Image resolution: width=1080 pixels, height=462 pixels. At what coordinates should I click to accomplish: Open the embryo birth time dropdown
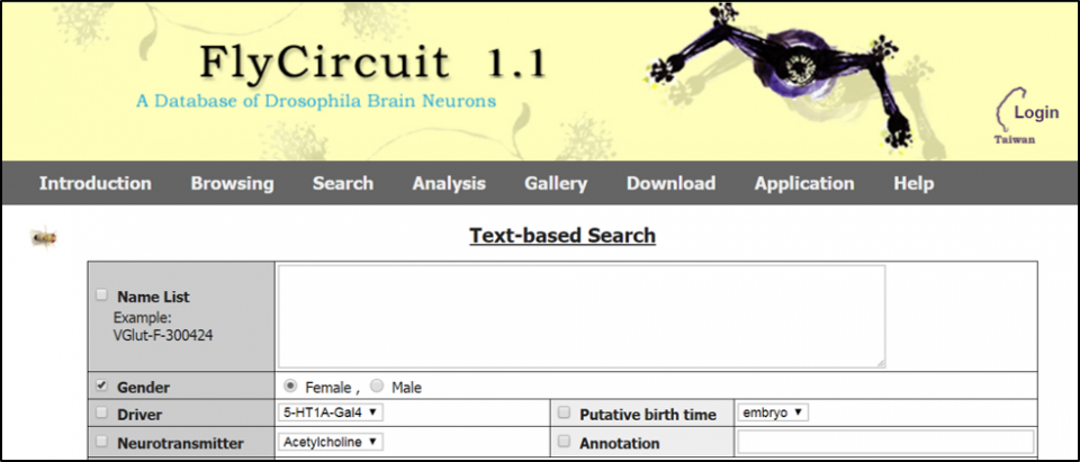tap(772, 412)
